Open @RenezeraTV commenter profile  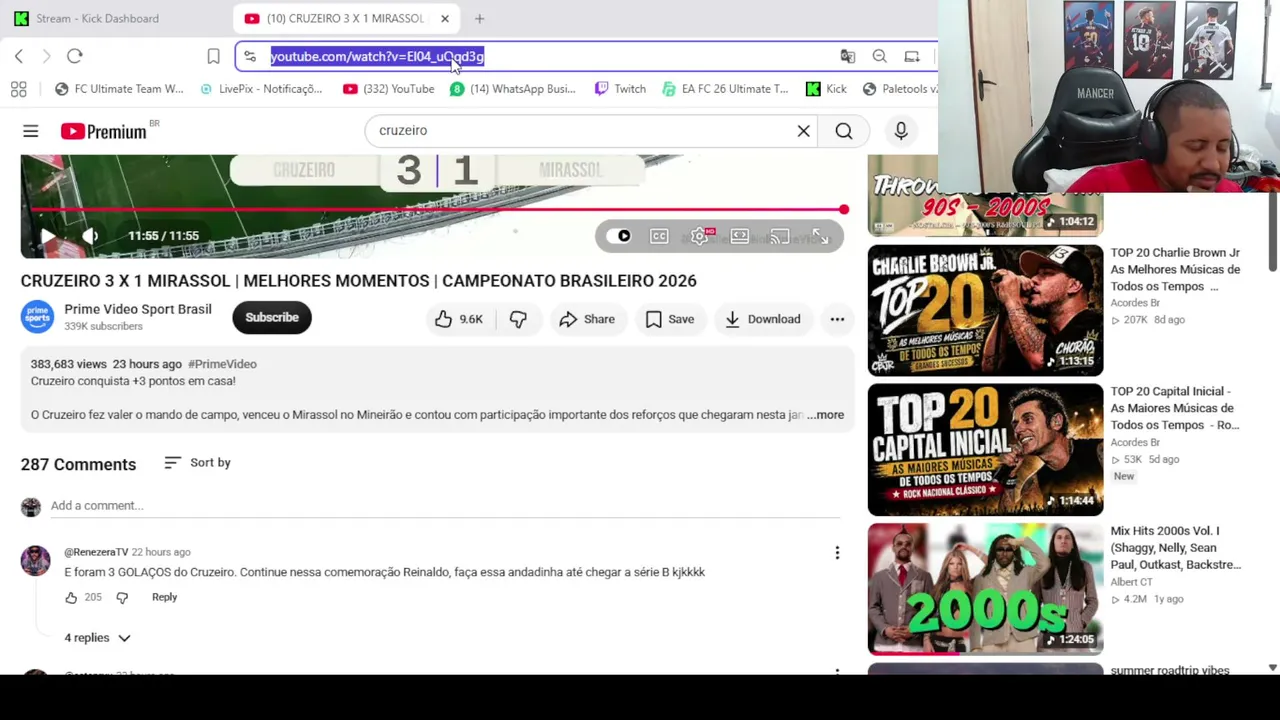point(96,552)
